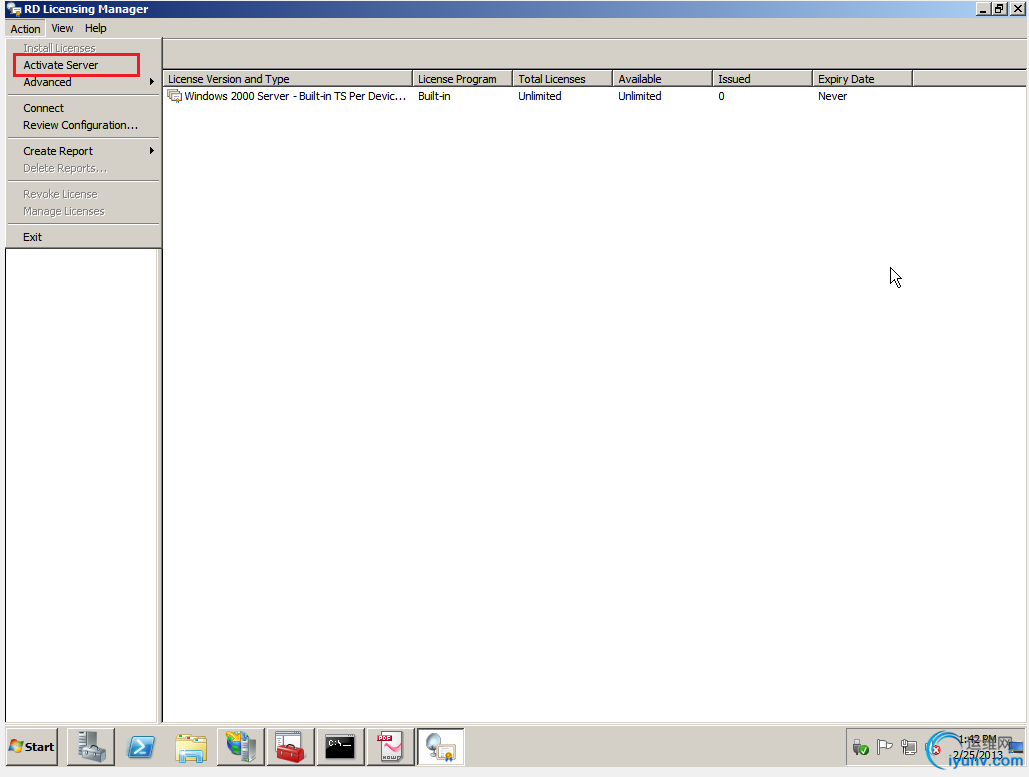Viewport: 1029px width, 777px height.
Task: Open the Action Center flag tray icon
Action: click(885, 747)
